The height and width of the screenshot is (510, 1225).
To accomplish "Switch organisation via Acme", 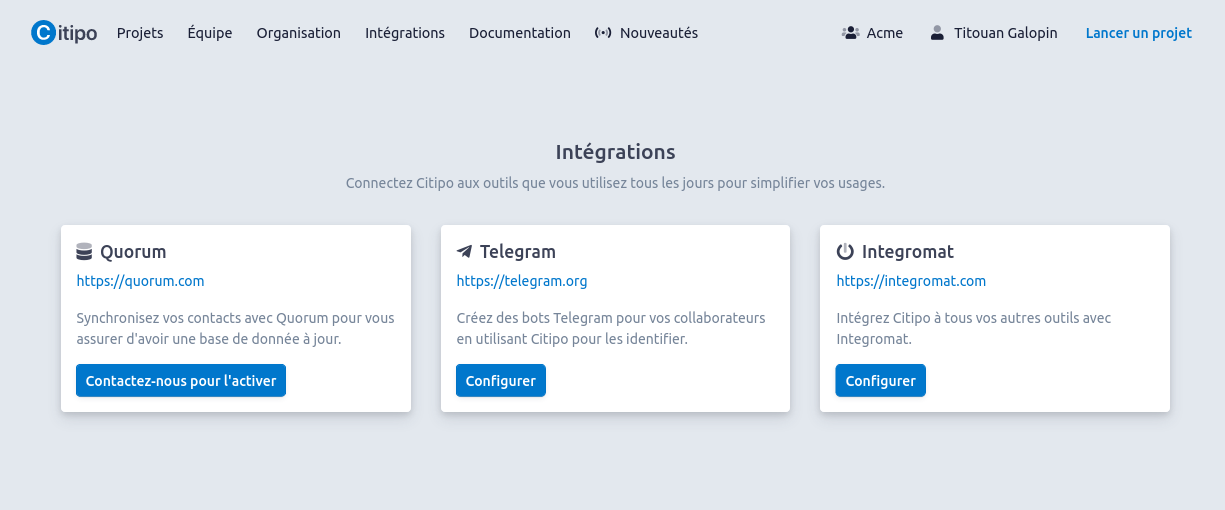I will (x=884, y=33).
